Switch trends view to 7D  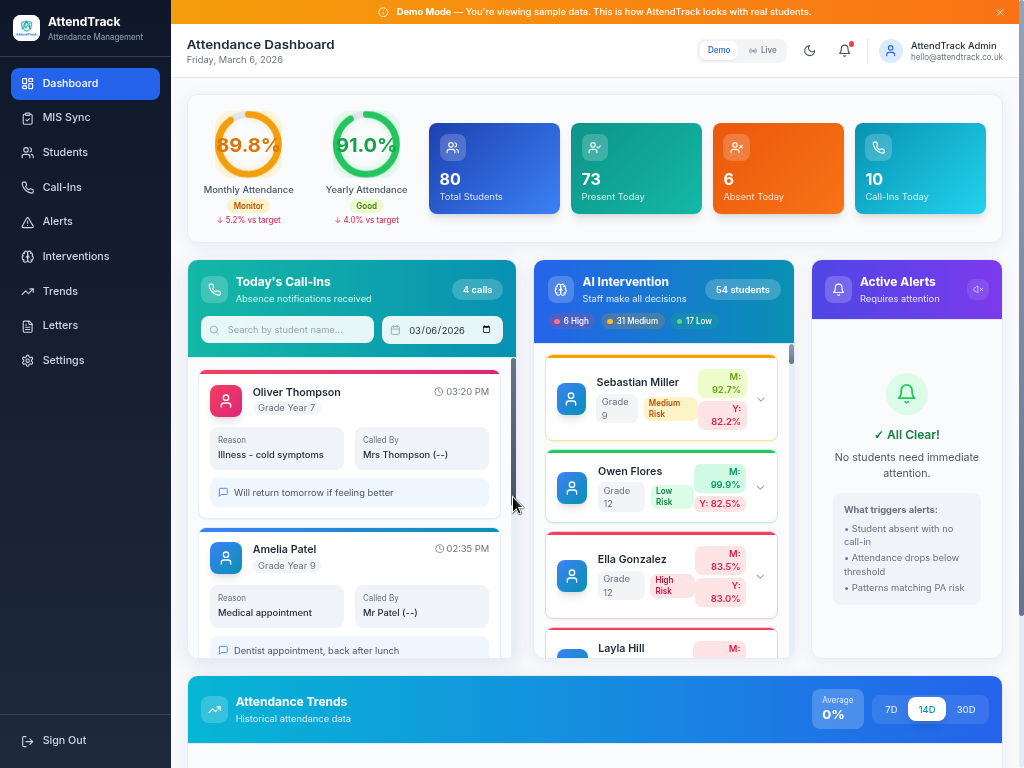[x=890, y=709]
